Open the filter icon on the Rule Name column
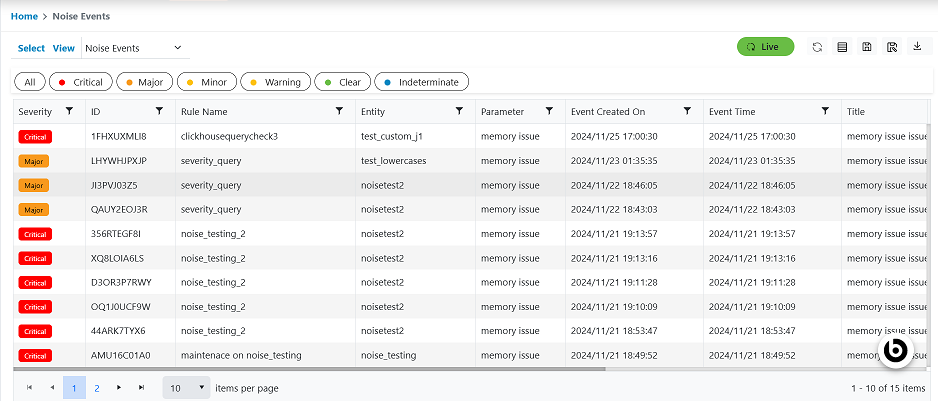This screenshot has height=401, width=938. 339,111
